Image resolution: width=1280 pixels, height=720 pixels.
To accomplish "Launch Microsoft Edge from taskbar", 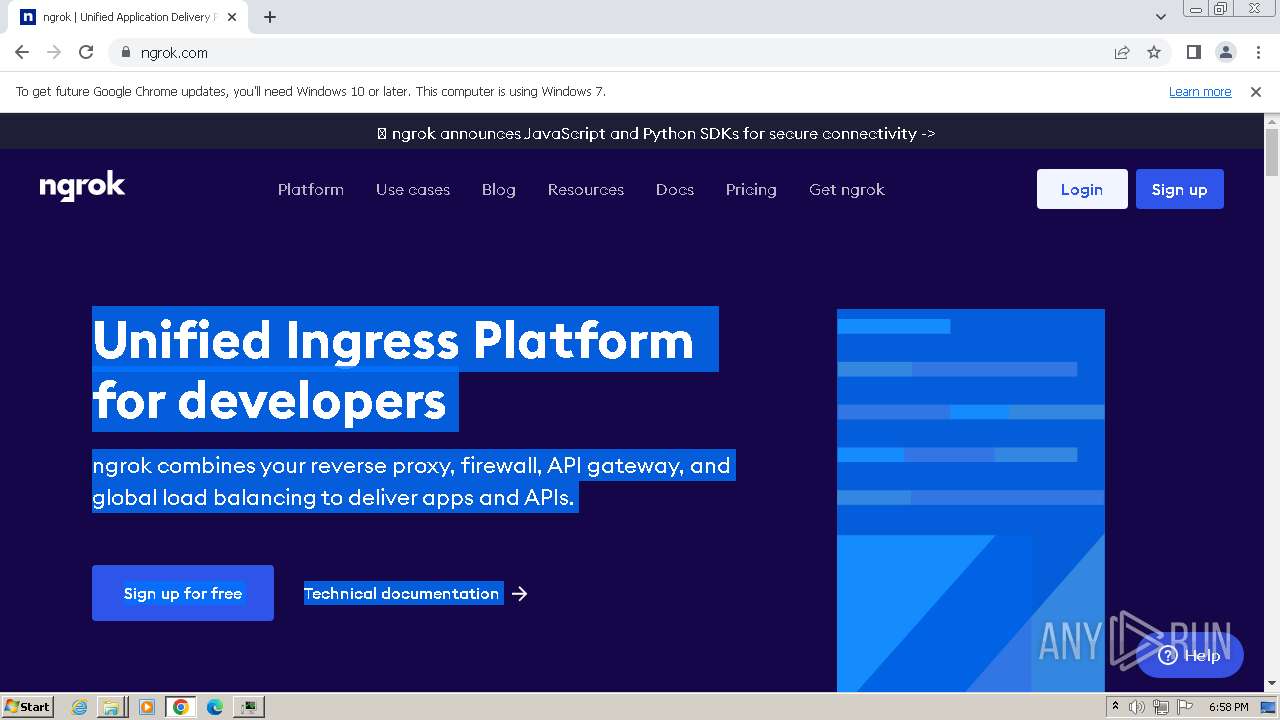I will [x=215, y=707].
